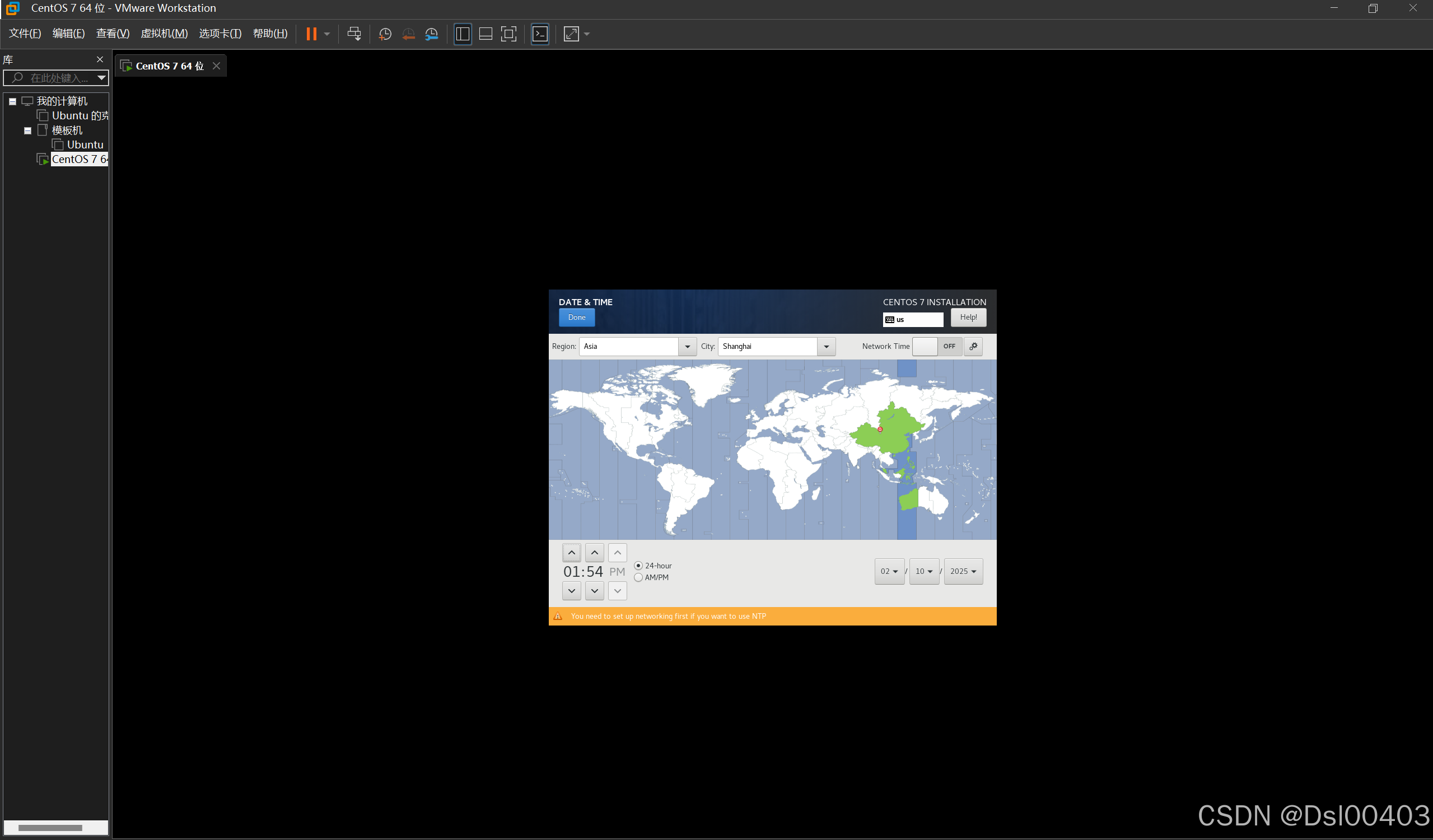The height and width of the screenshot is (840, 1433).
Task: Select the 24-hour radio button
Action: [x=638, y=566]
